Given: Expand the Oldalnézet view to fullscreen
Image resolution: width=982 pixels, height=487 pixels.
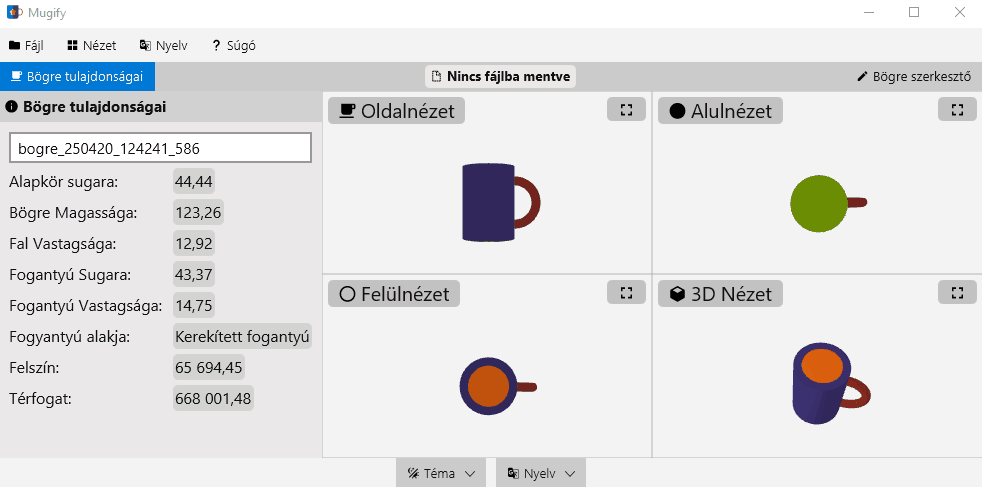Looking at the screenshot, I should (626, 110).
